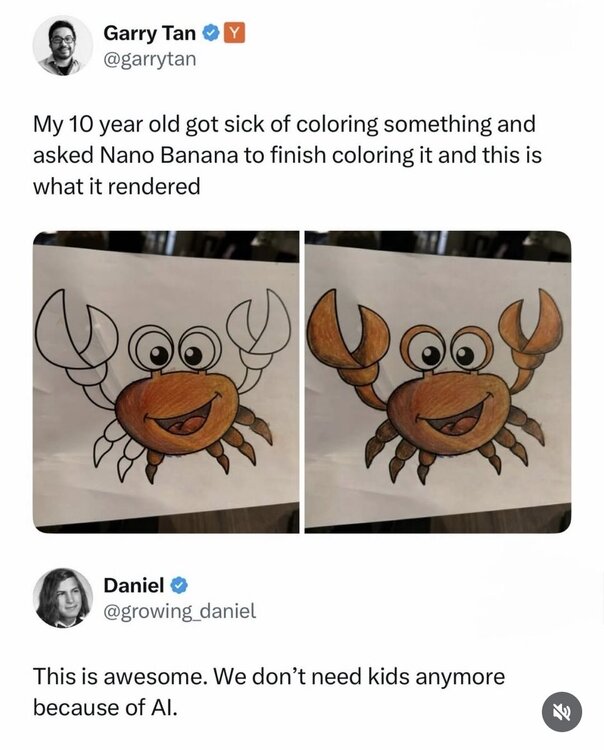
Task: Open the @garrytan handle link
Action: (150, 59)
